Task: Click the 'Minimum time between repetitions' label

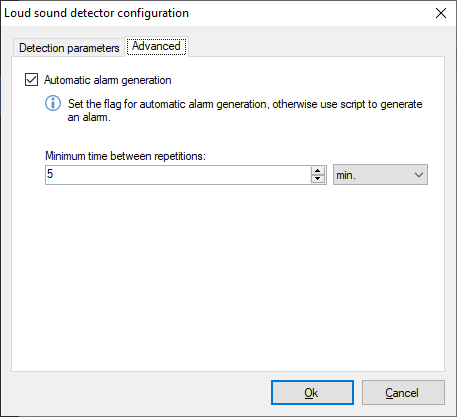Action: pos(125,156)
